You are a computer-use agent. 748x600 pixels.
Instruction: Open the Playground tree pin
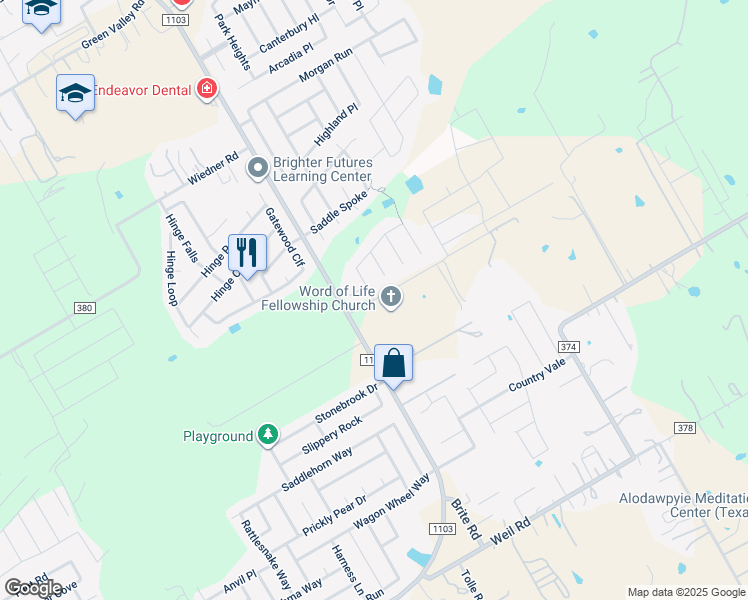(268, 435)
